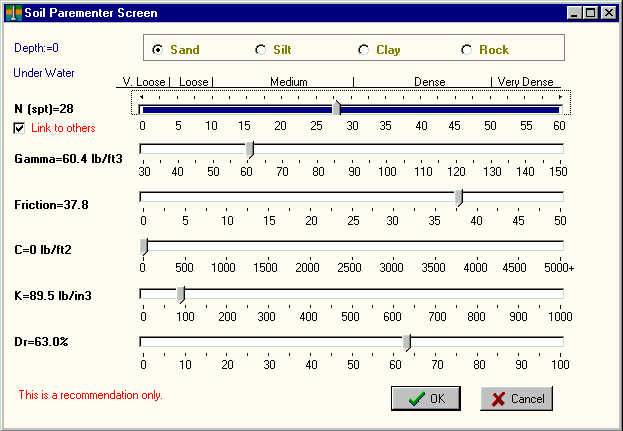The image size is (623, 431).
Task: Click the Dr percentage slider handle
Action: (407, 342)
